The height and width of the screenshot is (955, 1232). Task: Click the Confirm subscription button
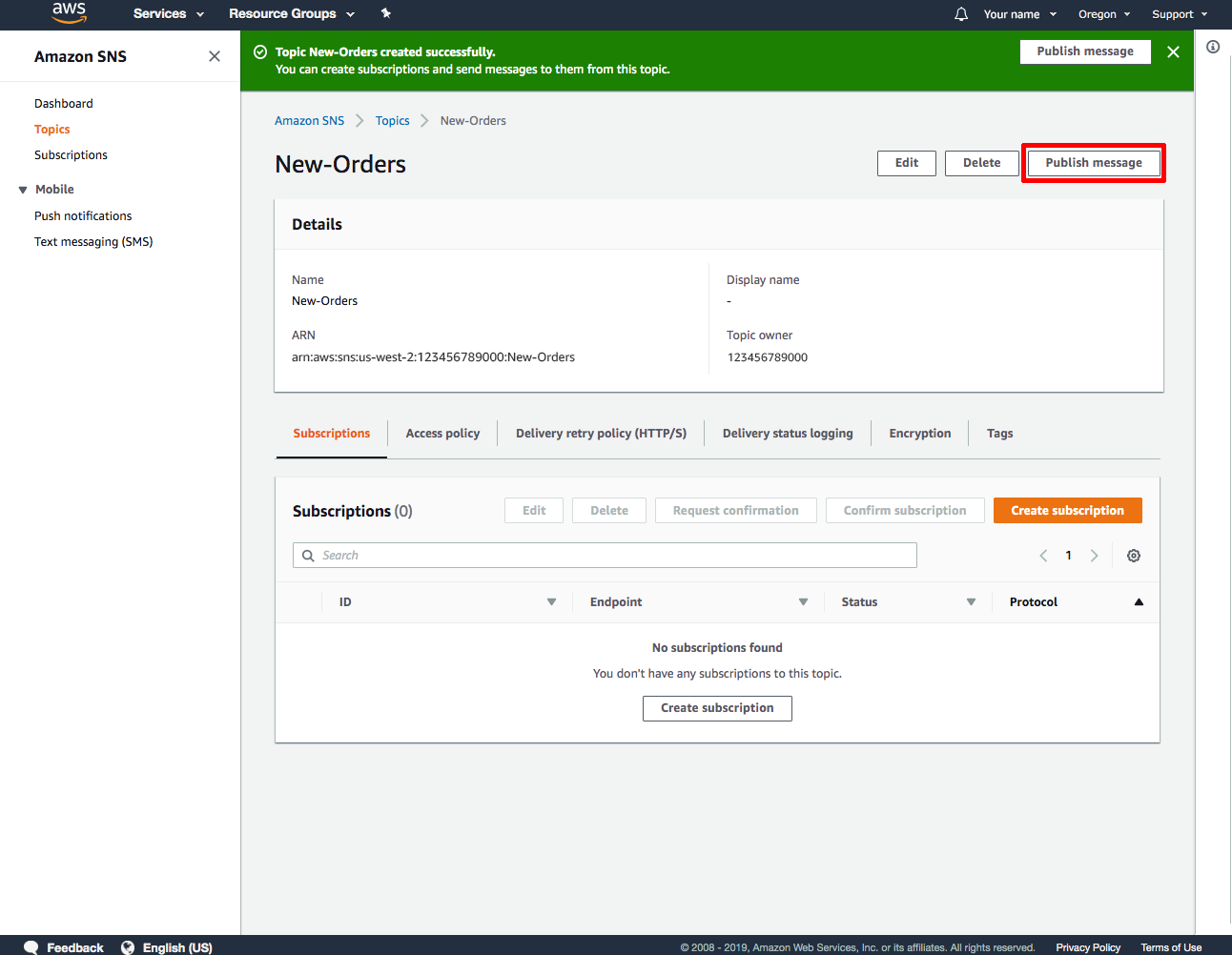905,511
